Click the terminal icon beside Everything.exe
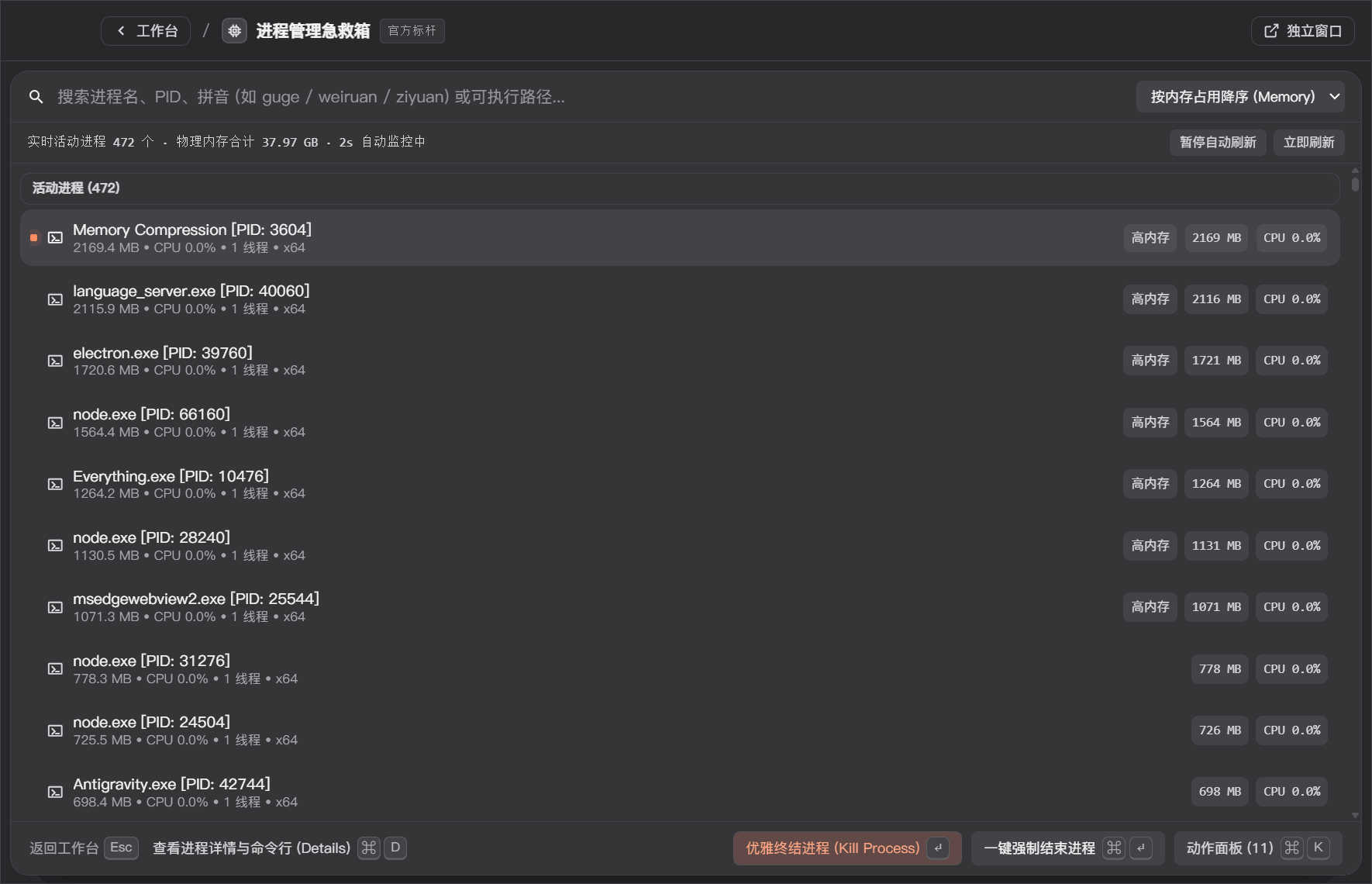1372x884 pixels. 55,484
